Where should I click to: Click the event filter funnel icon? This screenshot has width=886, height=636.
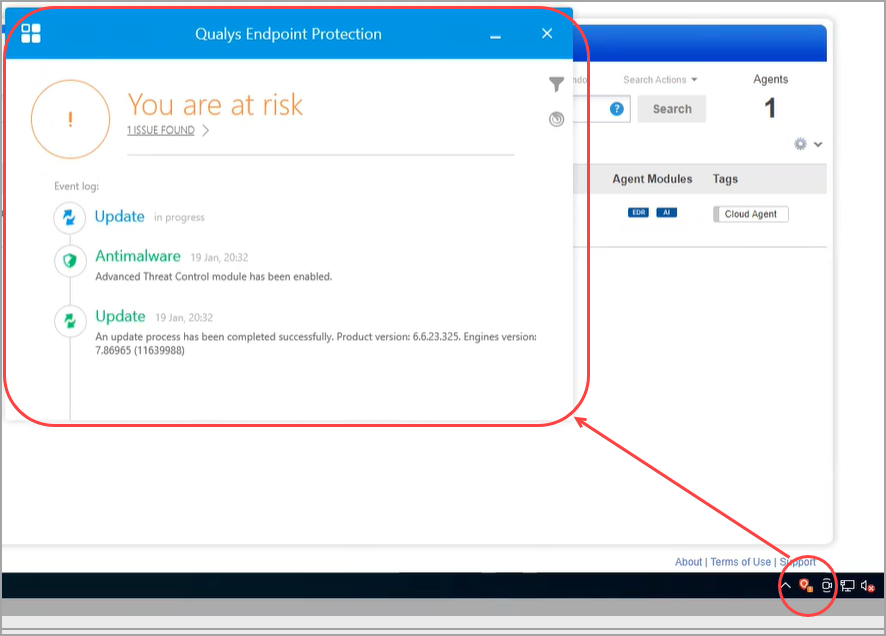557,84
